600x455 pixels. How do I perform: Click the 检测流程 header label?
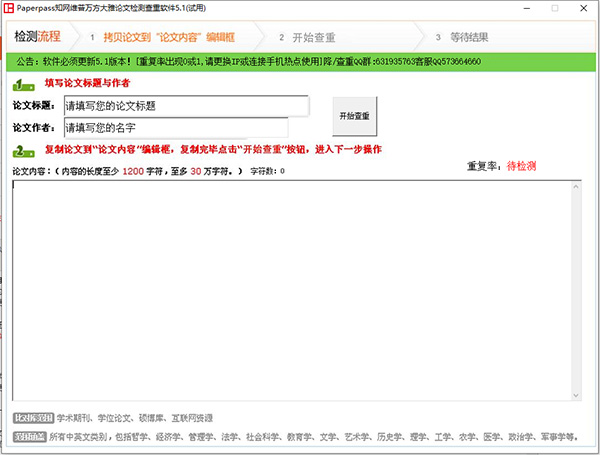38,36
